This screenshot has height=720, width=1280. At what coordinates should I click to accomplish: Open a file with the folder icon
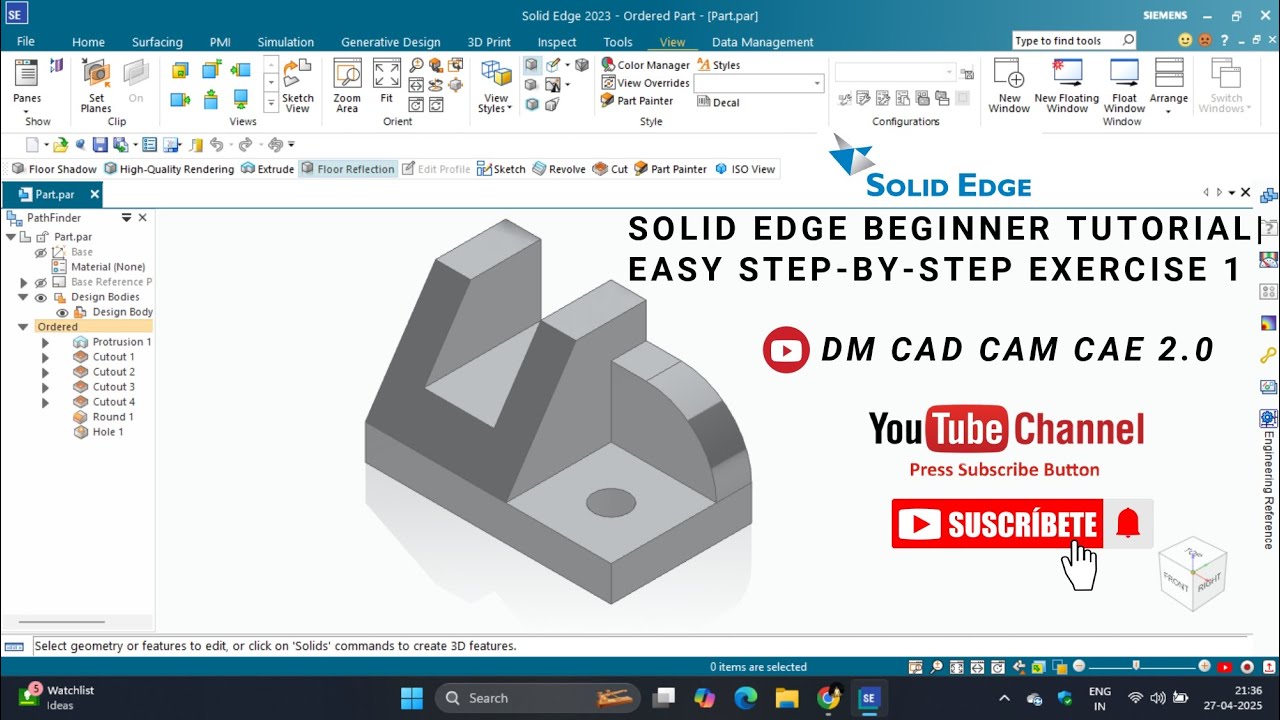[61, 145]
